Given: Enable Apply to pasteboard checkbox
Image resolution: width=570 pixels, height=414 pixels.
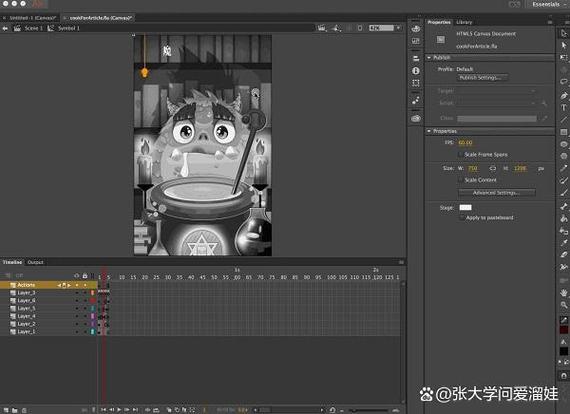Looking at the screenshot, I should (462, 218).
